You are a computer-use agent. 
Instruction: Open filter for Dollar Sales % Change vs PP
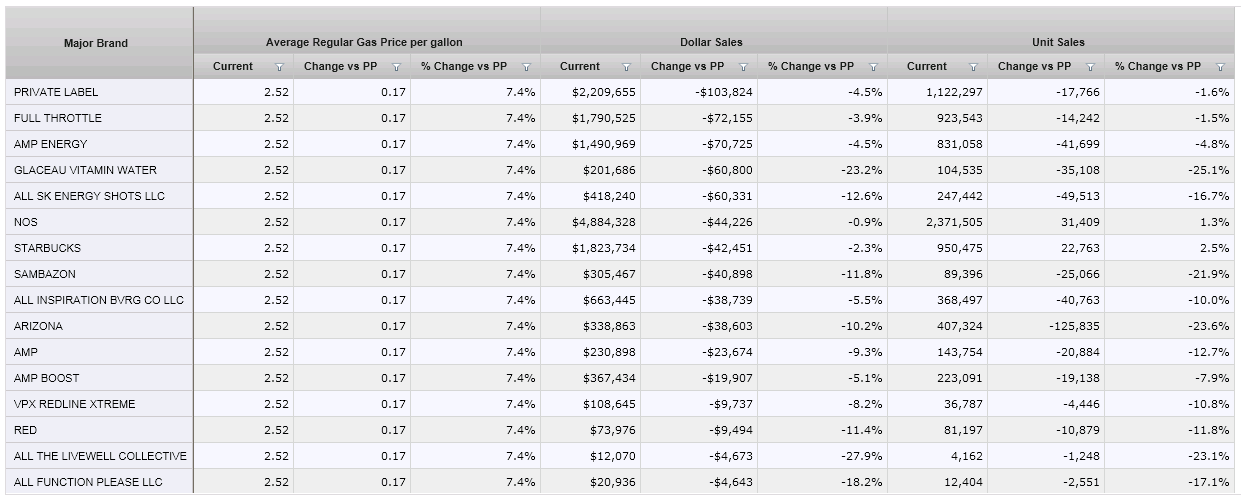point(873,67)
